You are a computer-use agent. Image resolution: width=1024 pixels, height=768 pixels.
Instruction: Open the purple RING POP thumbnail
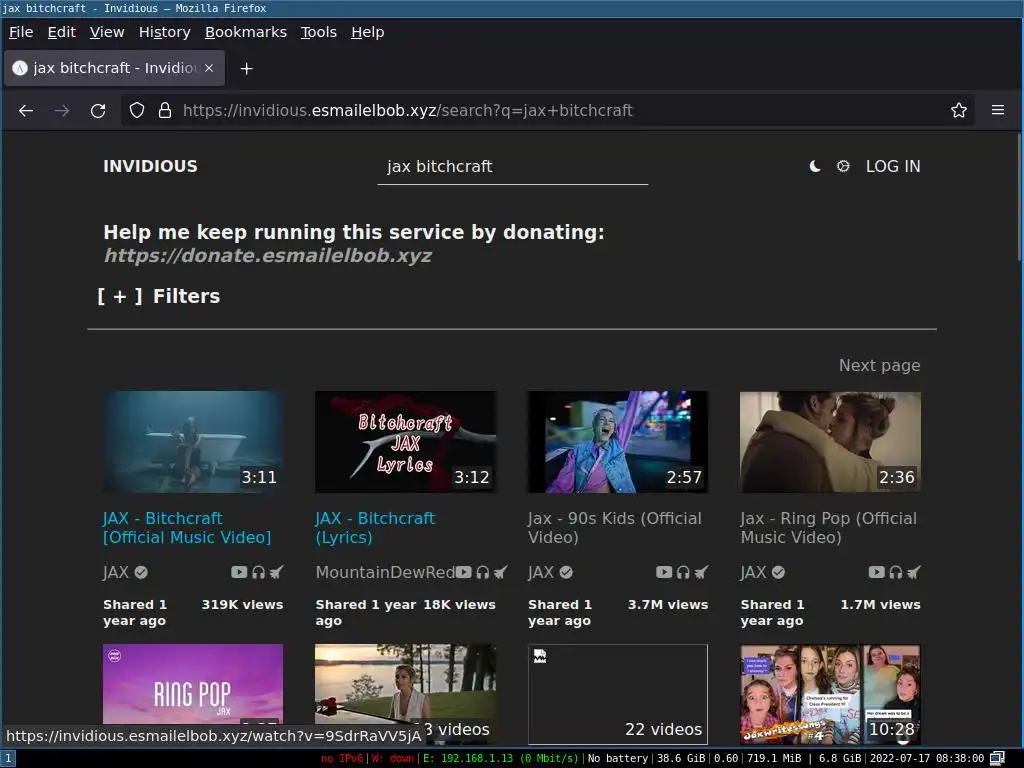(193, 684)
